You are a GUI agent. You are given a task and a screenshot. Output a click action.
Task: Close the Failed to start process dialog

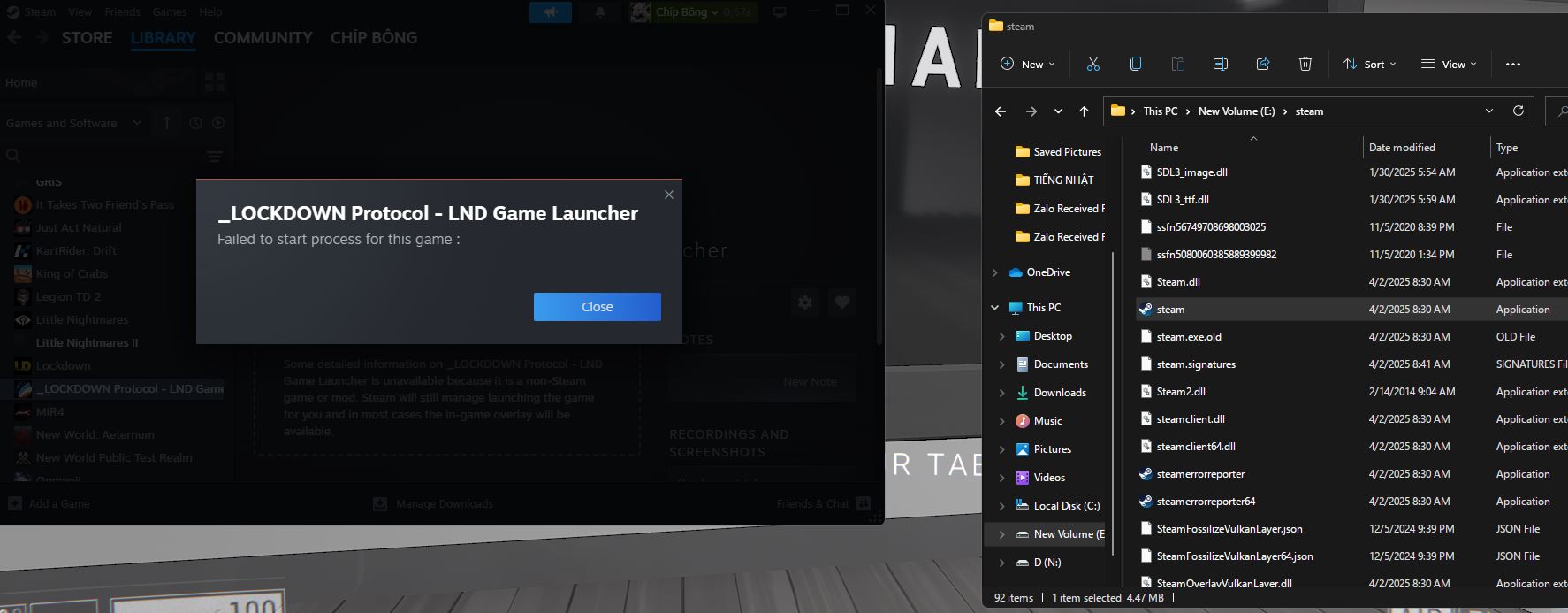coord(597,307)
